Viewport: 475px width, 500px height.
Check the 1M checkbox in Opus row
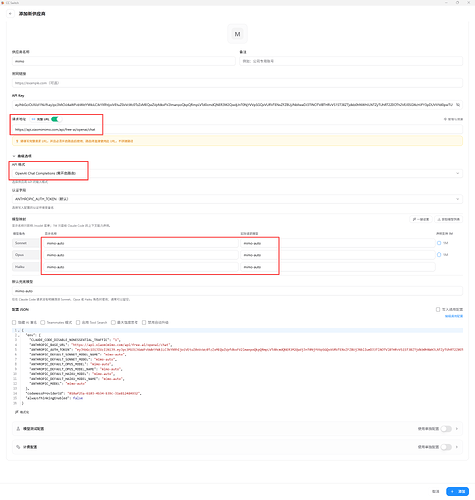point(439,255)
